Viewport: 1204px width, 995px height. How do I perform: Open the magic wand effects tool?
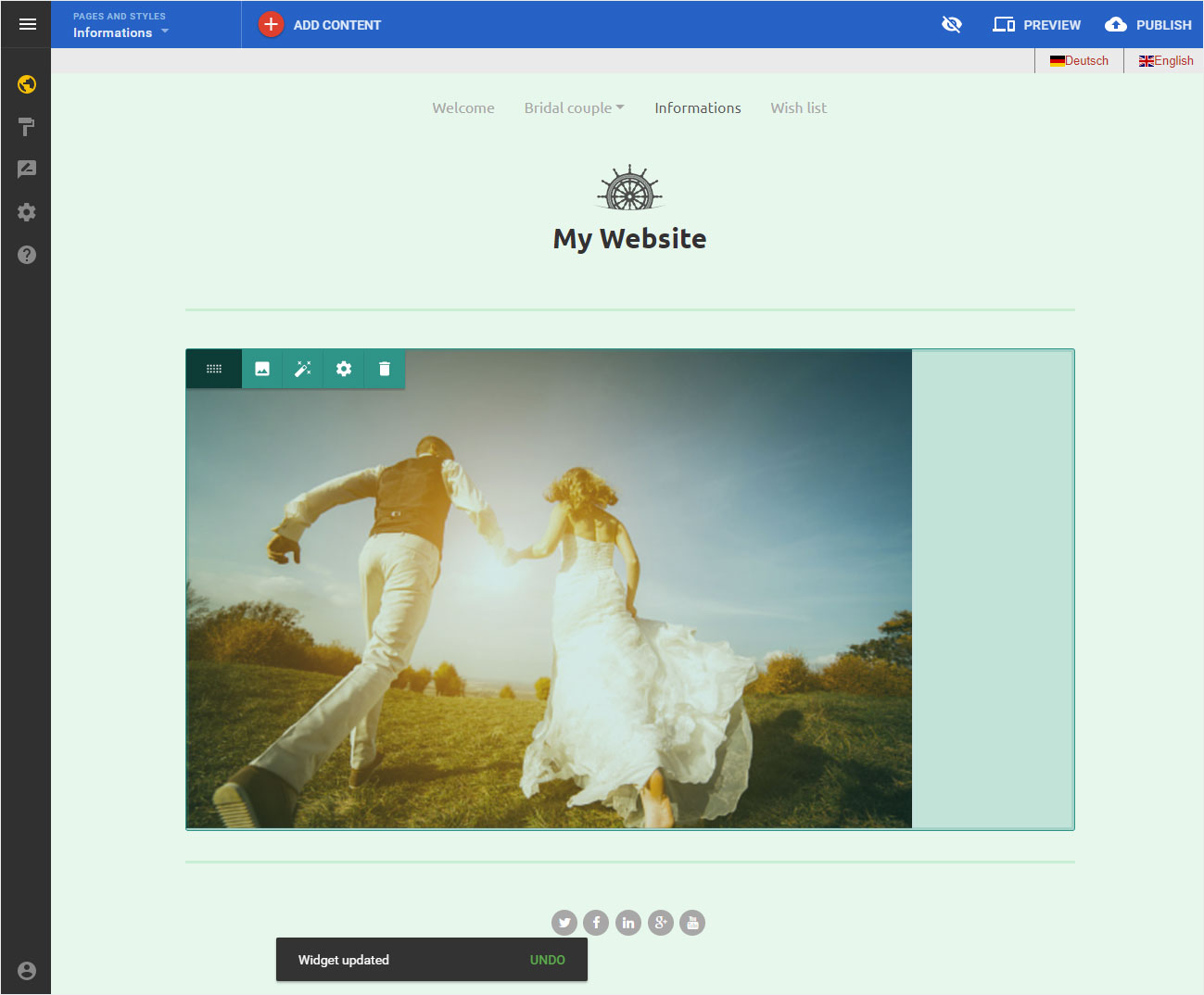tap(303, 369)
